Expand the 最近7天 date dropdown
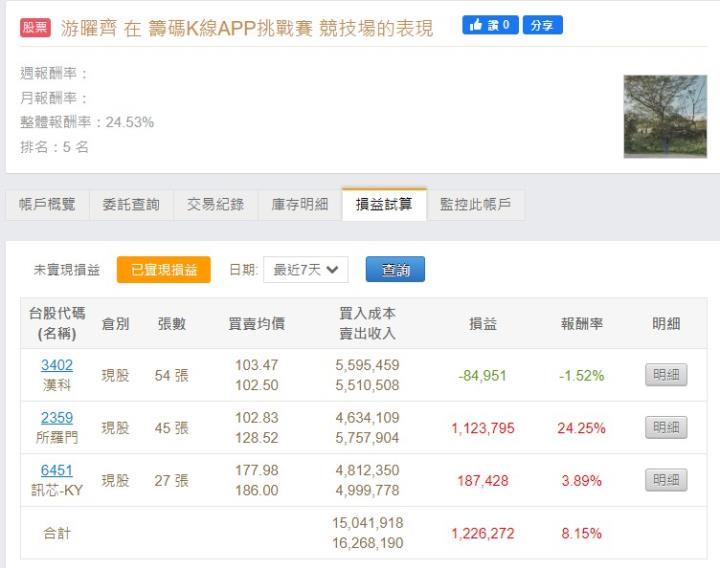The image size is (720, 568). 305,270
